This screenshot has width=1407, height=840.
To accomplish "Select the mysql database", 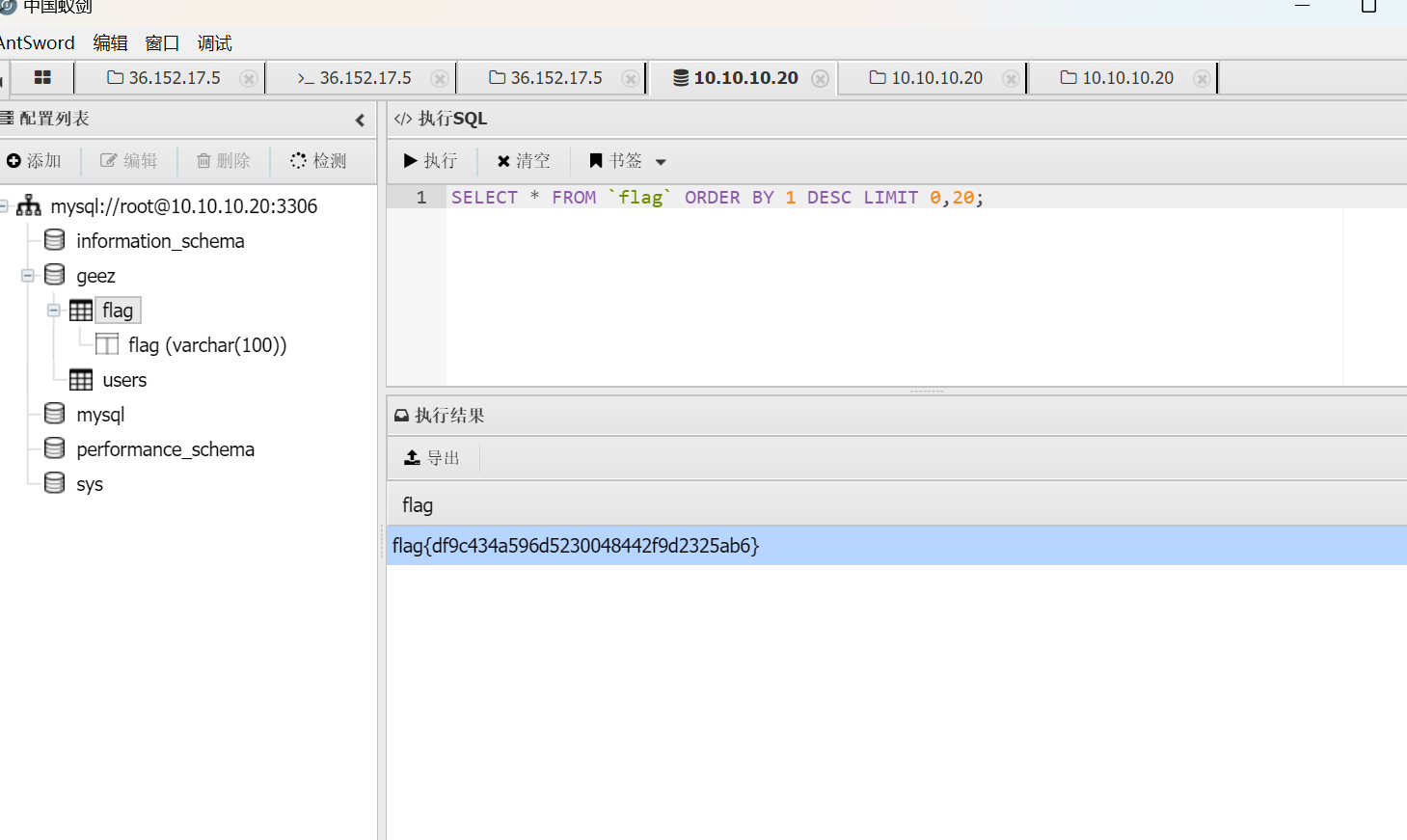I will (100, 415).
